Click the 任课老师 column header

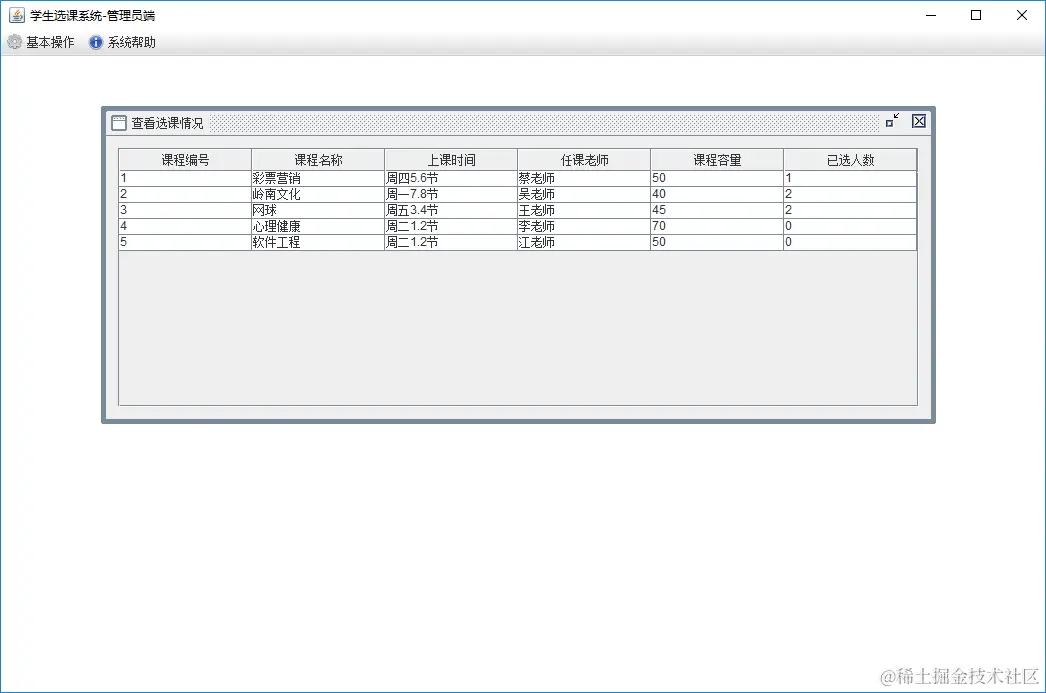coord(584,160)
